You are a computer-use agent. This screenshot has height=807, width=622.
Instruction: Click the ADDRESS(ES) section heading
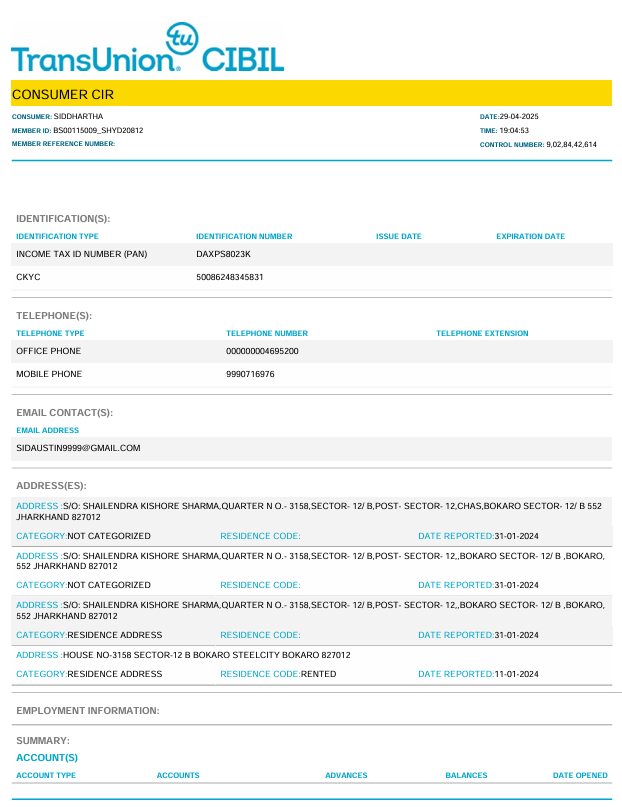51,486
